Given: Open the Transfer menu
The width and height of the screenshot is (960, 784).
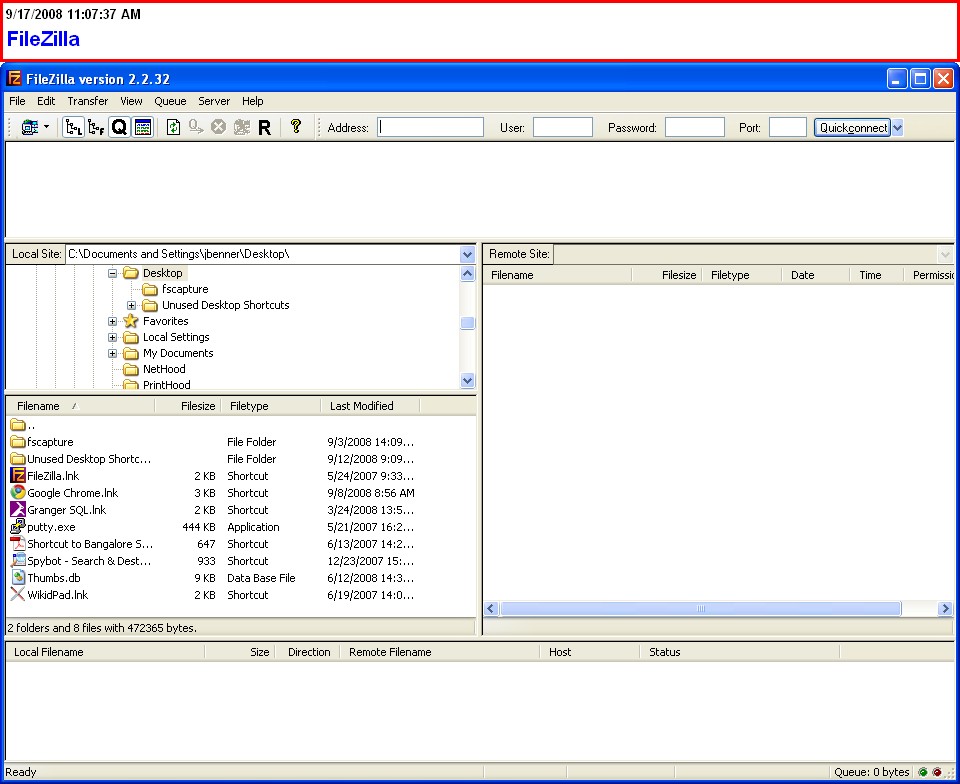Looking at the screenshot, I should point(88,101).
